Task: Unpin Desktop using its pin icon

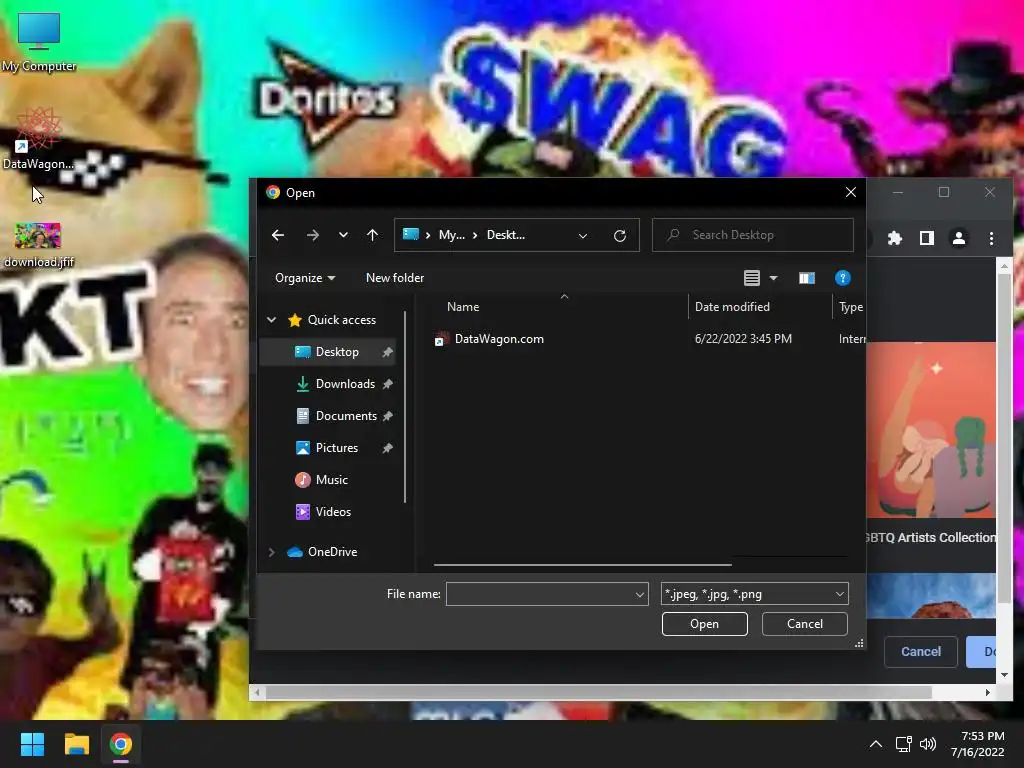Action: (x=387, y=353)
